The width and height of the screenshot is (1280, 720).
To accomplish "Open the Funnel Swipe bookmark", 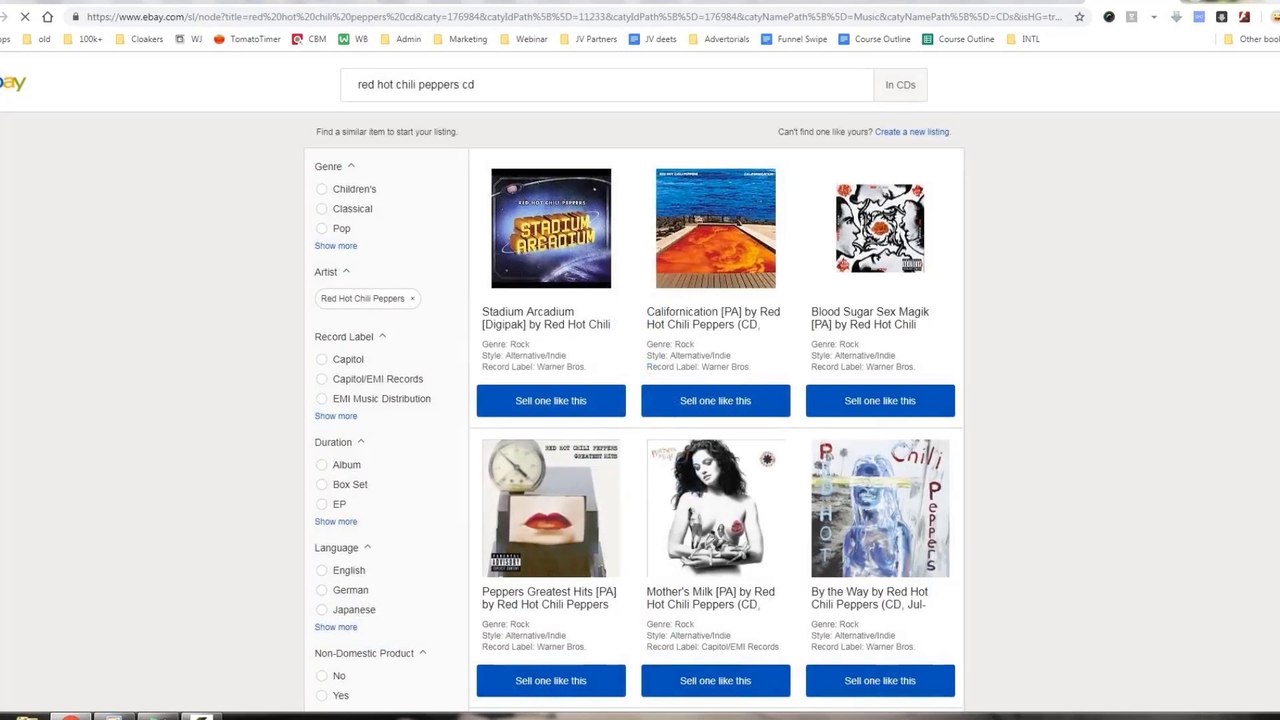I will [794, 39].
